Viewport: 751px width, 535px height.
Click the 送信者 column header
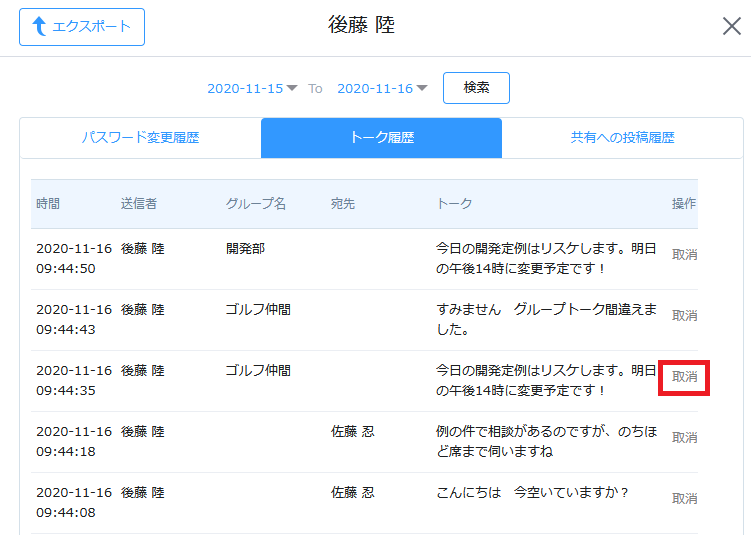click(x=139, y=204)
